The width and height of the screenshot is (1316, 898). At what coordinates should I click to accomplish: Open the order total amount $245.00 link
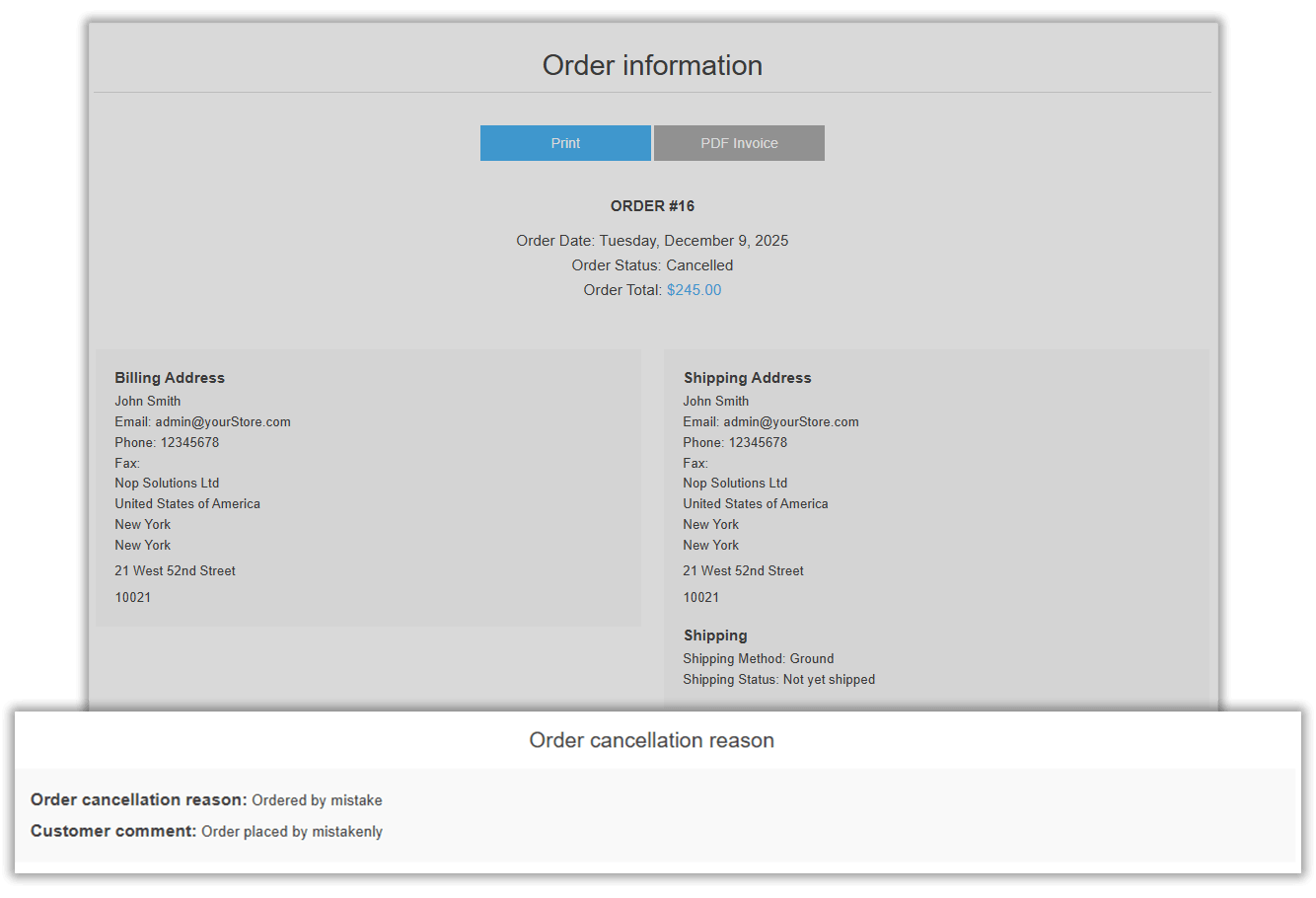pos(694,289)
